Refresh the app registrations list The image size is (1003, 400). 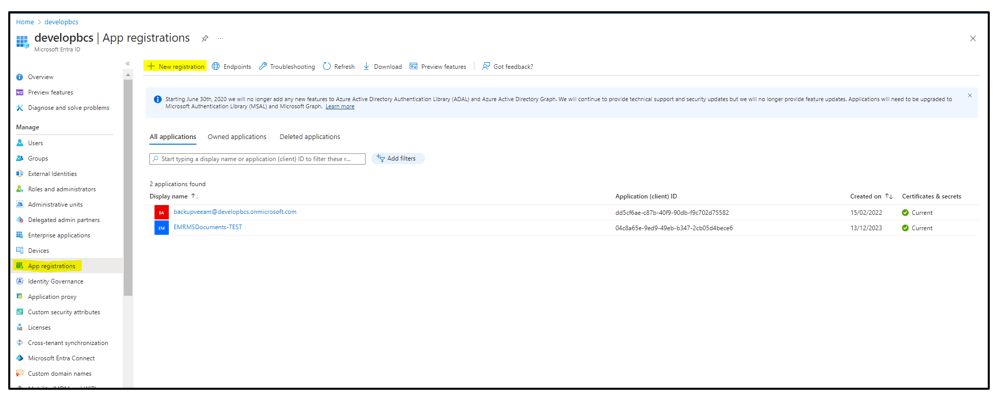tap(338, 67)
